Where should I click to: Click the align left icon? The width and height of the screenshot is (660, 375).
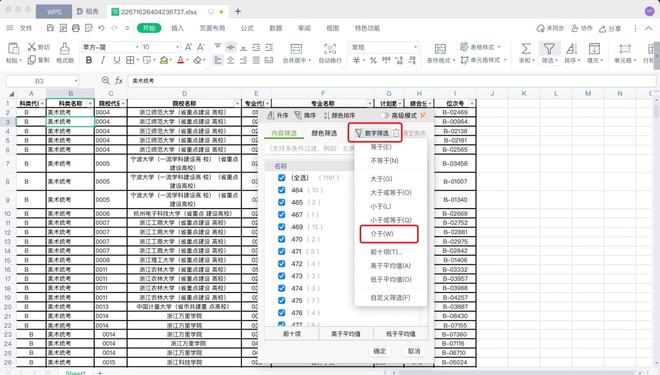click(x=218, y=60)
